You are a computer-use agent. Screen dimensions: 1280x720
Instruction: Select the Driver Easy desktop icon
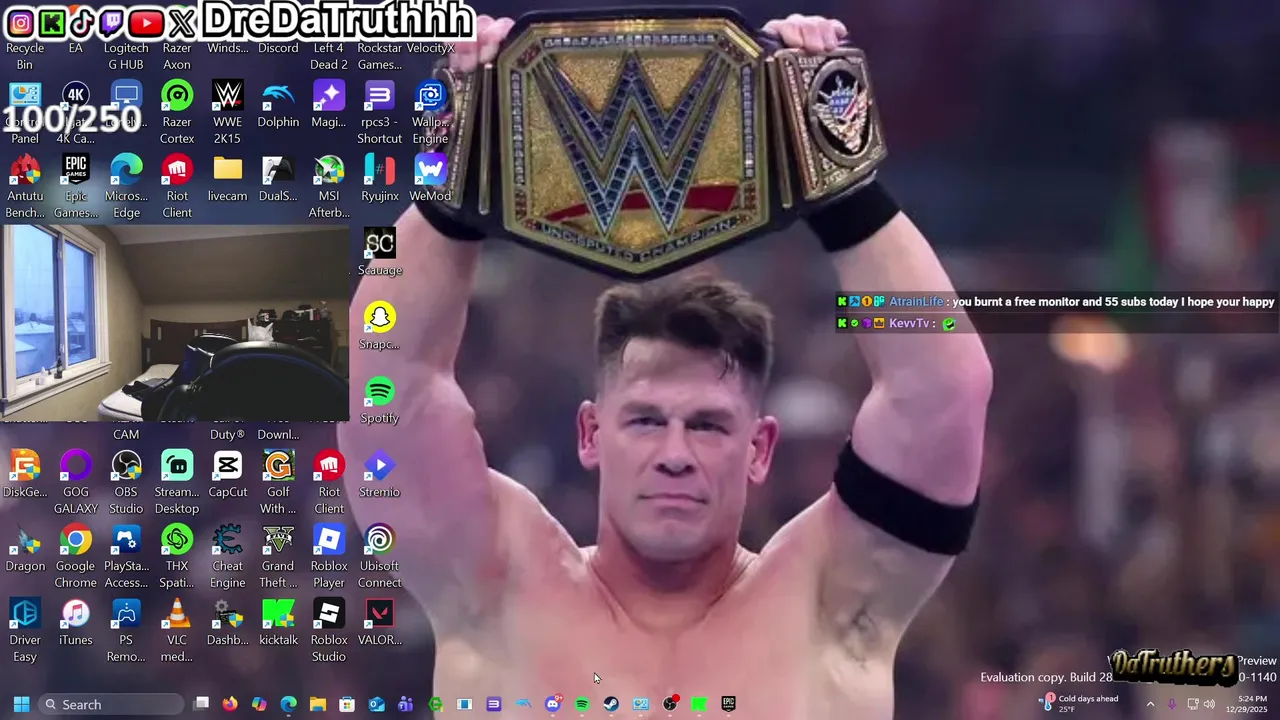[25, 630]
